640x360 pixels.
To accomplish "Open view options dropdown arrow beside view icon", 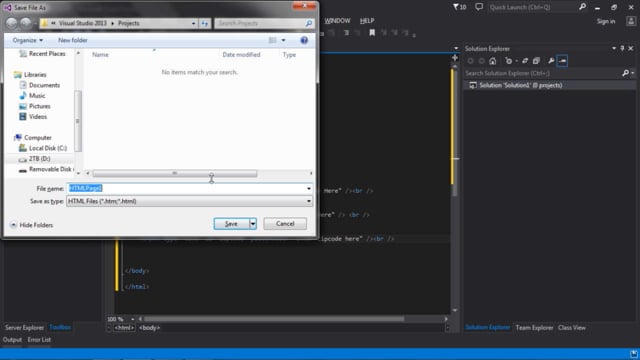I will pos(283,40).
